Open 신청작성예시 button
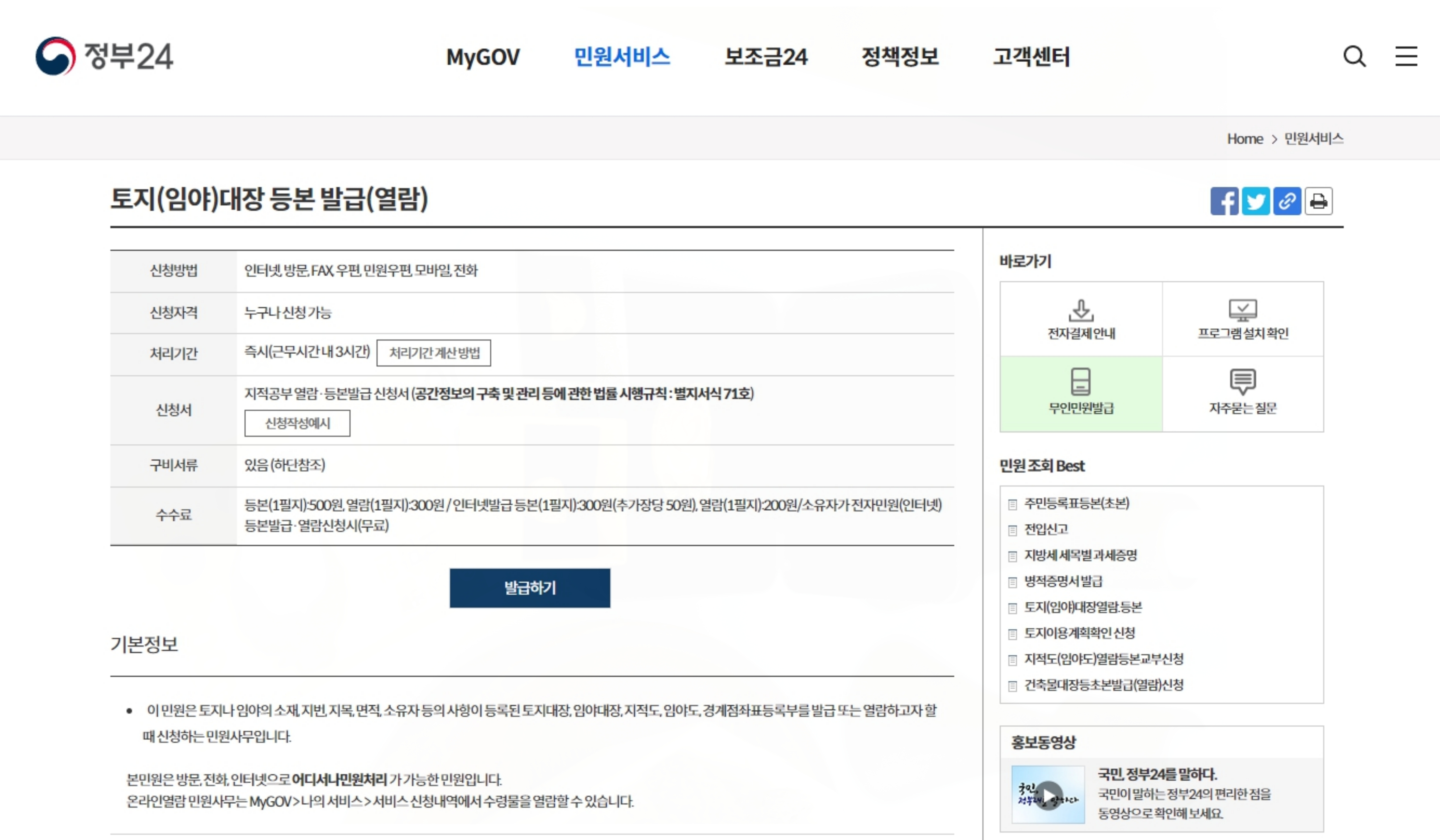This screenshot has height=840, width=1440. pos(297,423)
